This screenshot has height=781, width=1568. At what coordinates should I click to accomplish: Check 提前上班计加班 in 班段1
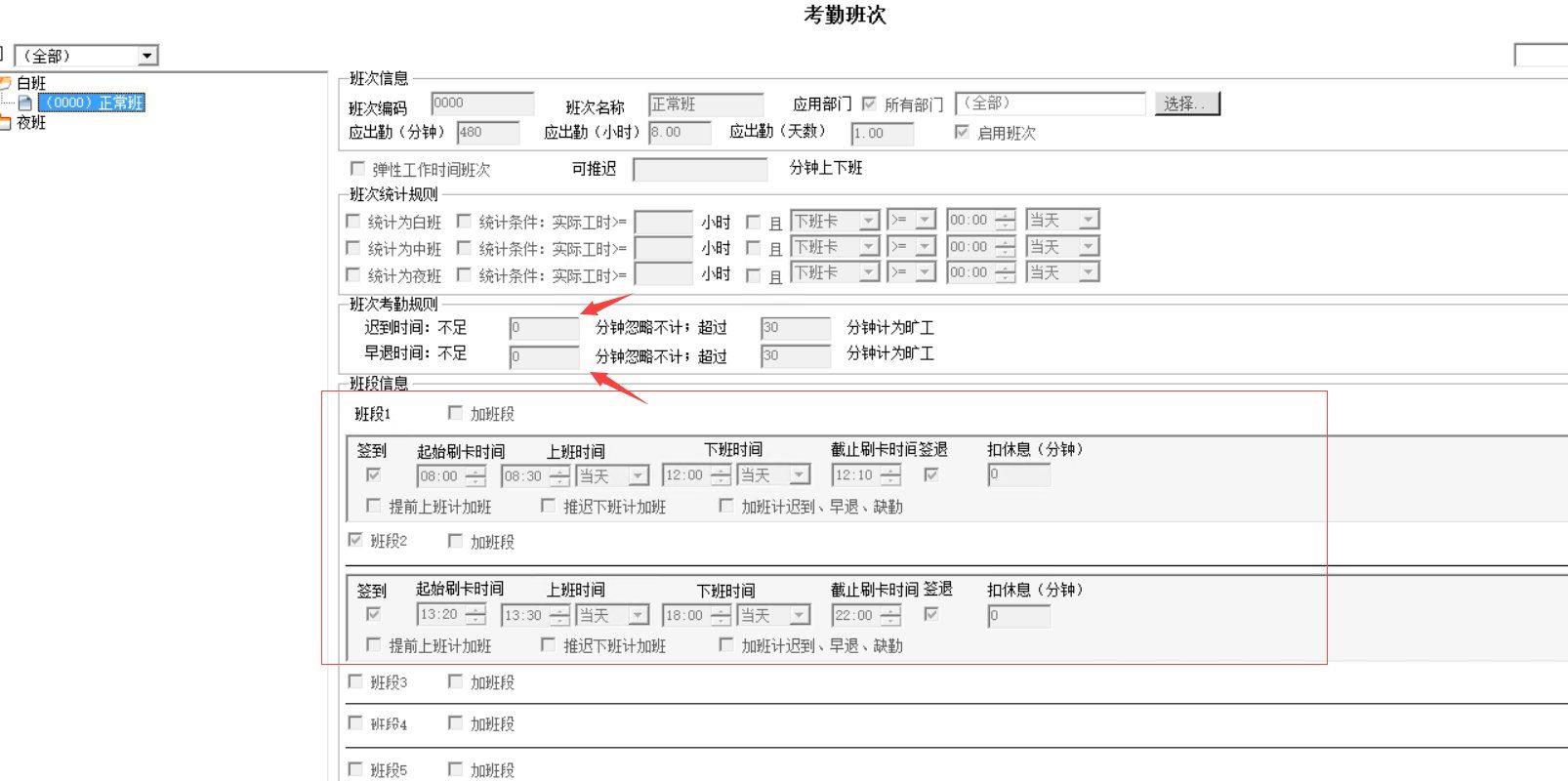[x=373, y=506]
